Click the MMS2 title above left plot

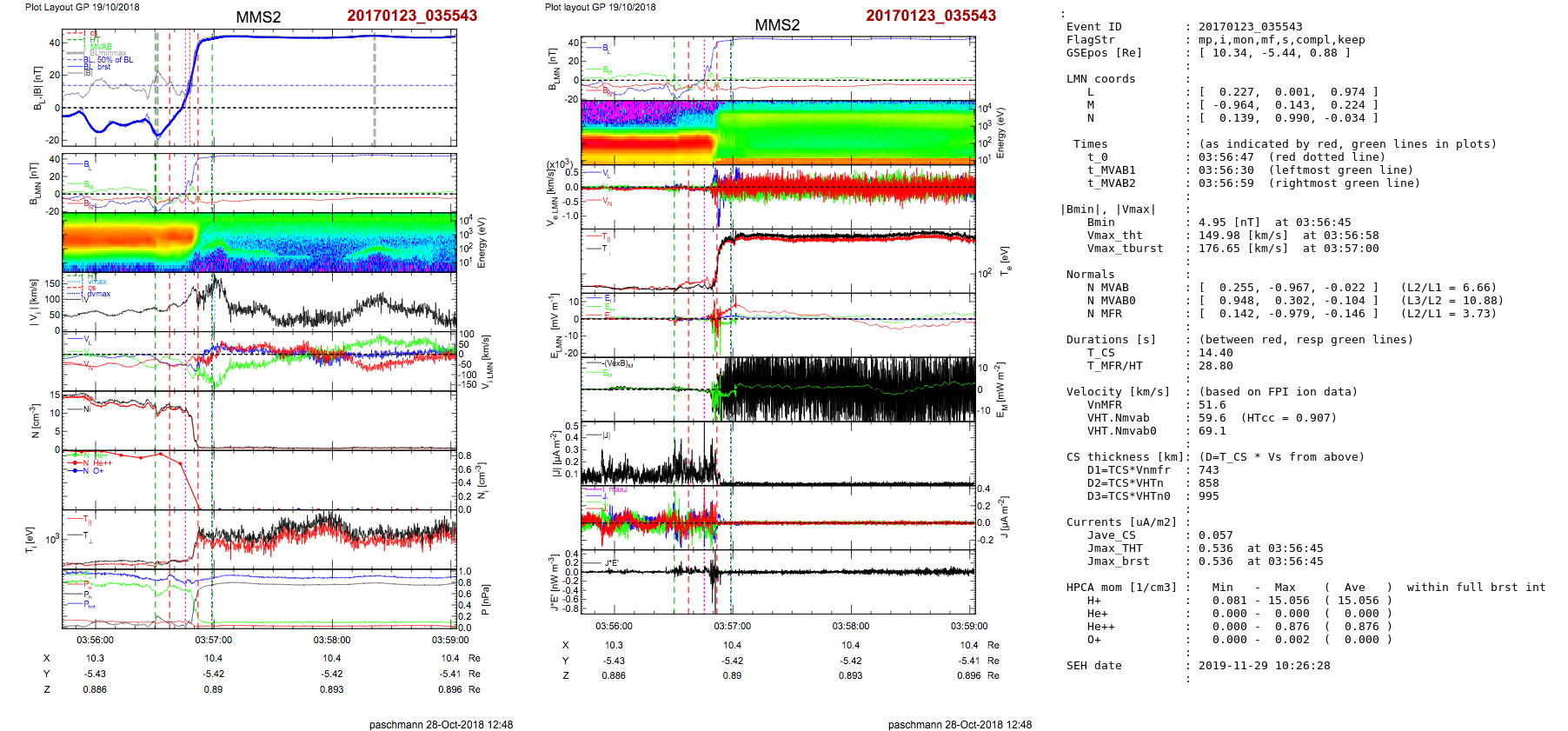tap(258, 17)
